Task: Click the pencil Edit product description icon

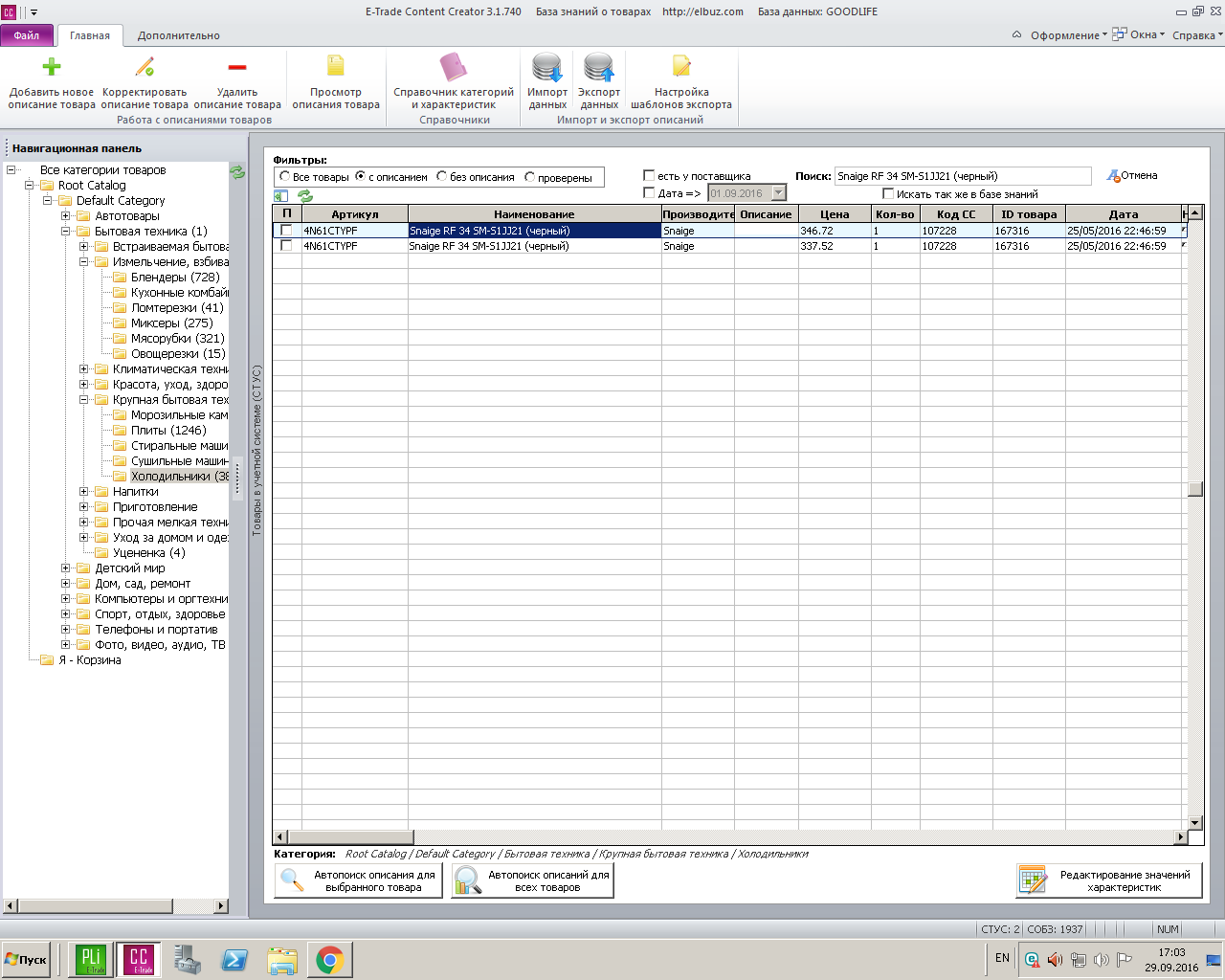Action: [x=145, y=66]
